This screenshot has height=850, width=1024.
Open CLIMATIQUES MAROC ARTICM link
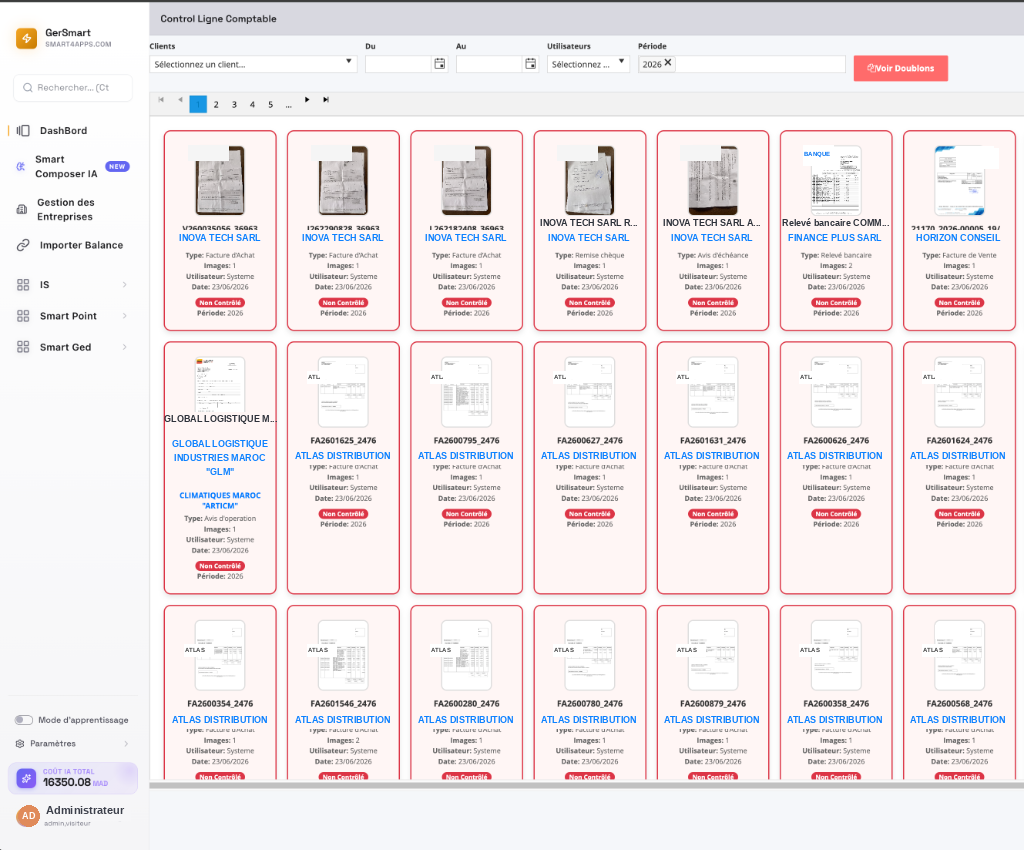[x=220, y=501]
